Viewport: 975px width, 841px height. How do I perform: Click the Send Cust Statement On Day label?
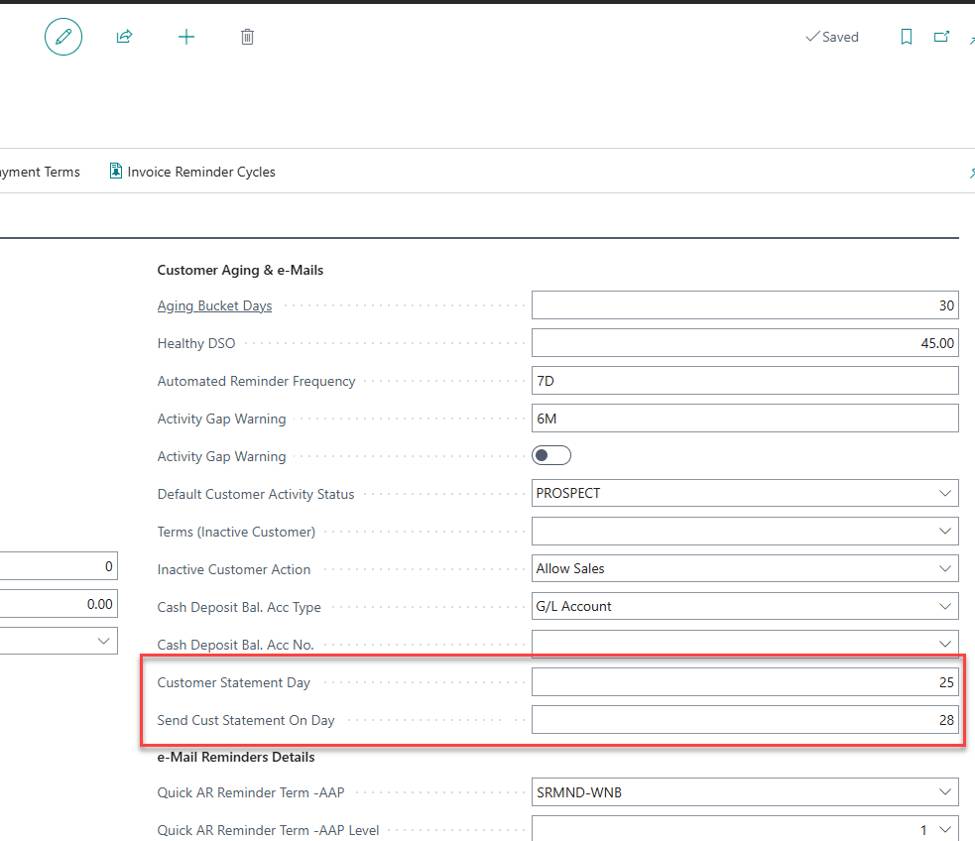pos(246,720)
